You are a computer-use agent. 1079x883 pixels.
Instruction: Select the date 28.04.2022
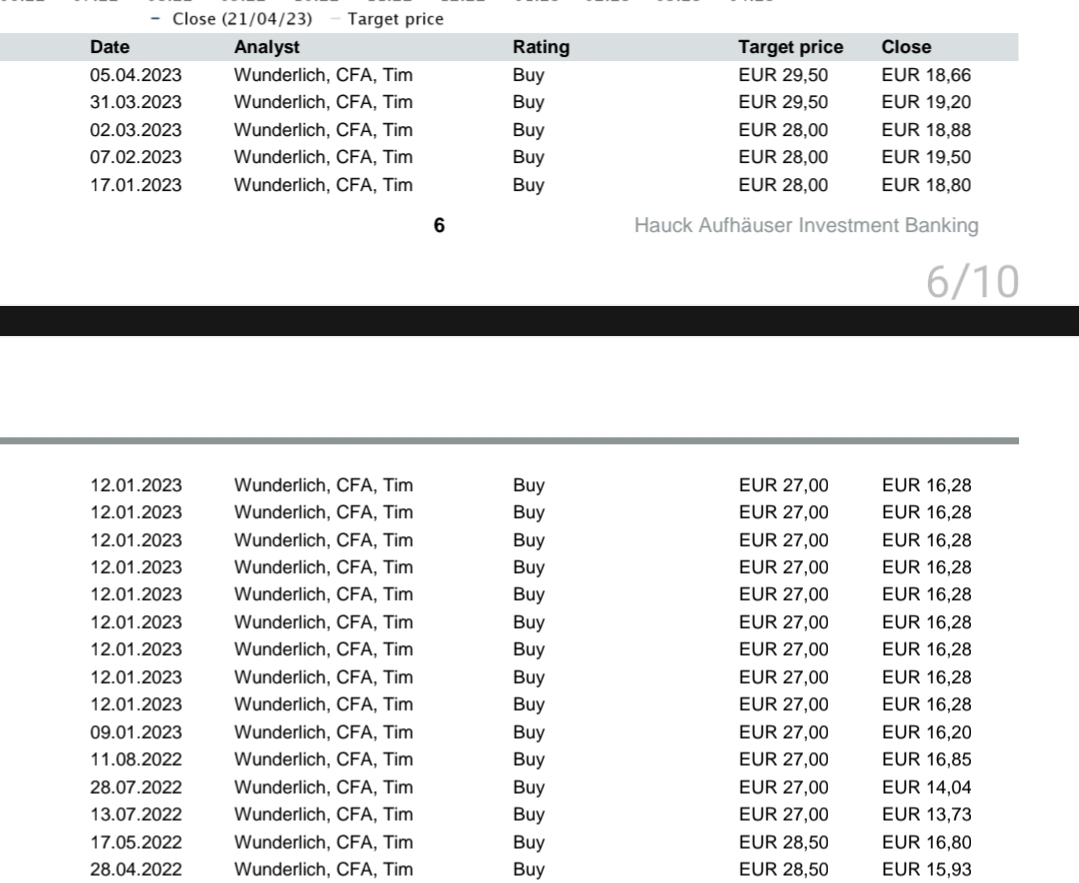(x=136, y=869)
